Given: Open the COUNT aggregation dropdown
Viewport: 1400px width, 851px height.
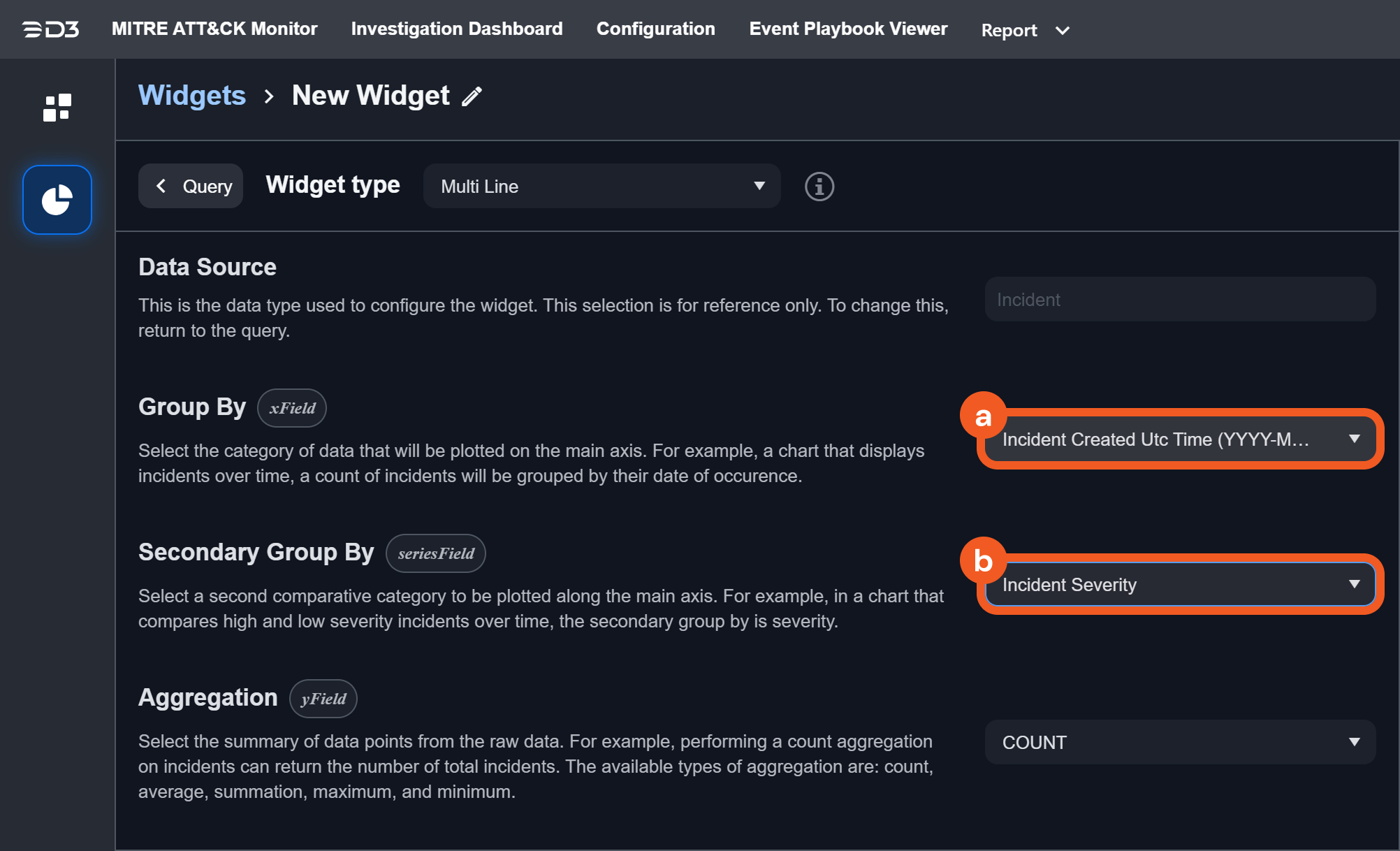Looking at the screenshot, I should 1179,742.
